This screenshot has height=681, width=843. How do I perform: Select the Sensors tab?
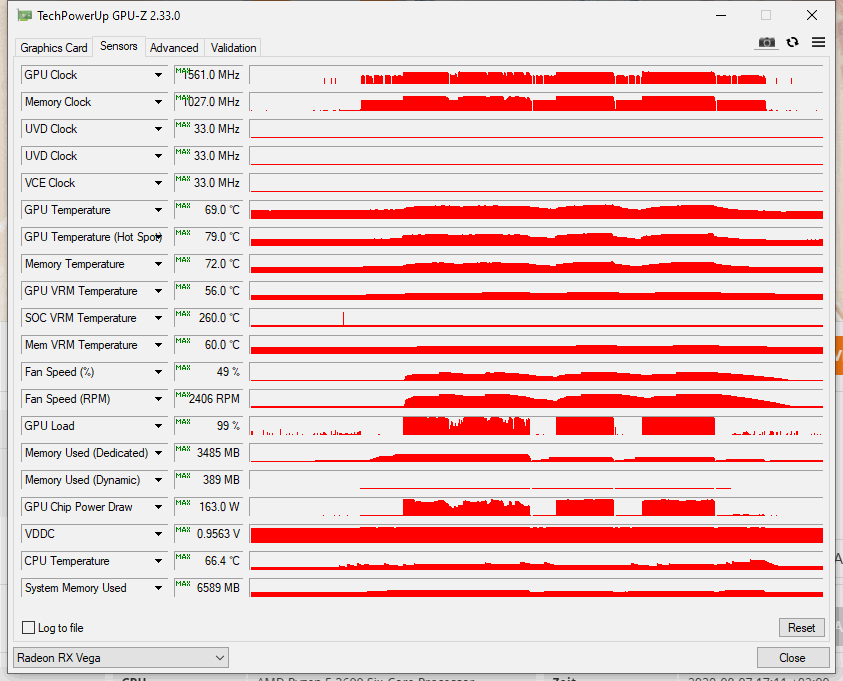pos(119,46)
